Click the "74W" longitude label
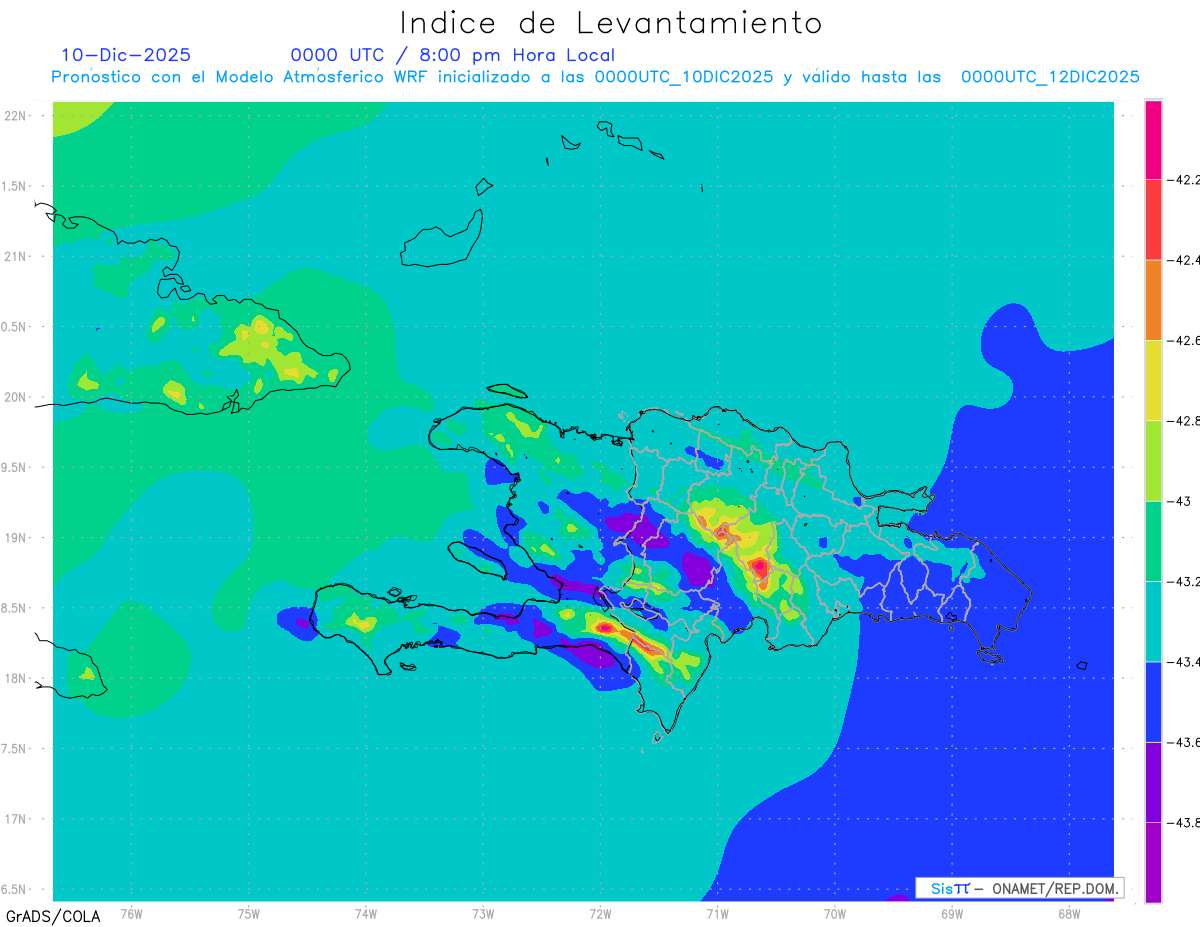Viewport: 1200px width, 927px height. pyautogui.click(x=366, y=913)
